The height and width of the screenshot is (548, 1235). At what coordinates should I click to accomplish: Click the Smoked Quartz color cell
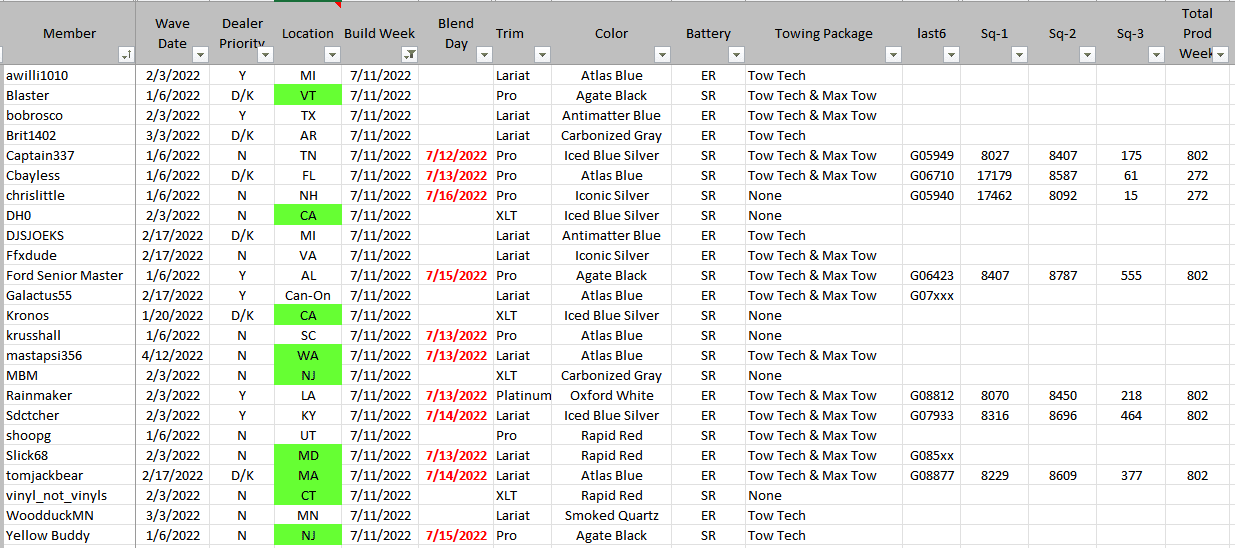coord(611,516)
